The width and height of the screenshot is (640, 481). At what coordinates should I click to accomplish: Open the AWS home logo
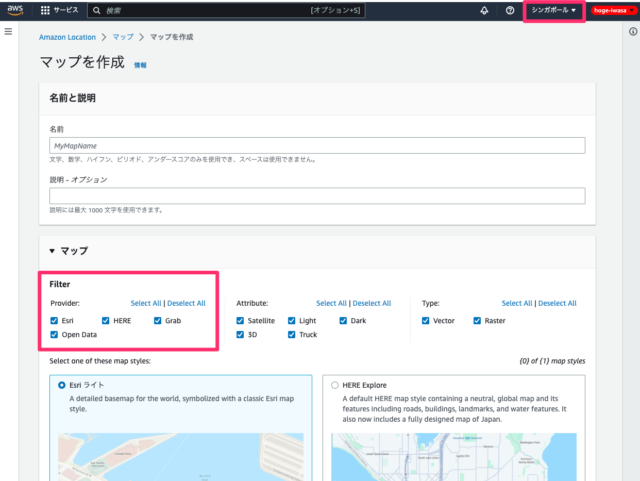click(x=15, y=10)
